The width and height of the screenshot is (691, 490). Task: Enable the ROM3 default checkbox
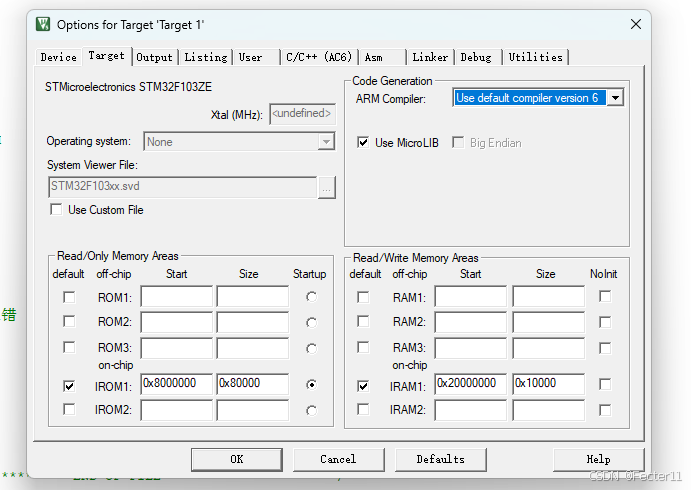(x=69, y=348)
